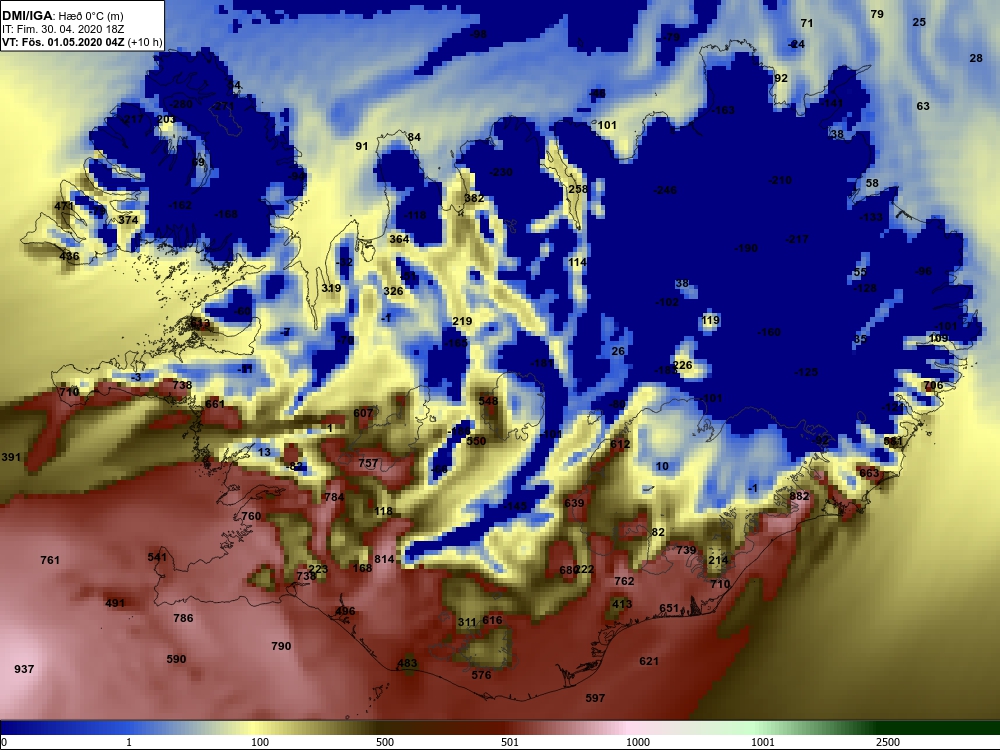The height and width of the screenshot is (750, 1000).
Task: Click the map value 784
Action: [334, 497]
